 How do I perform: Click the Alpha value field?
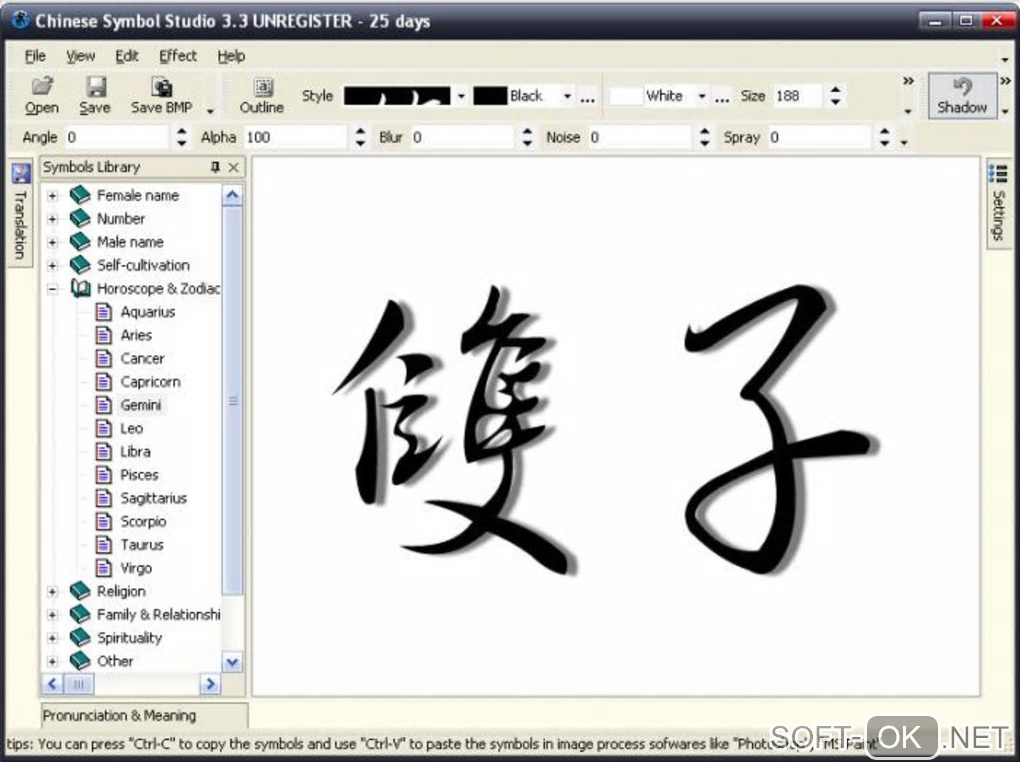pos(295,137)
